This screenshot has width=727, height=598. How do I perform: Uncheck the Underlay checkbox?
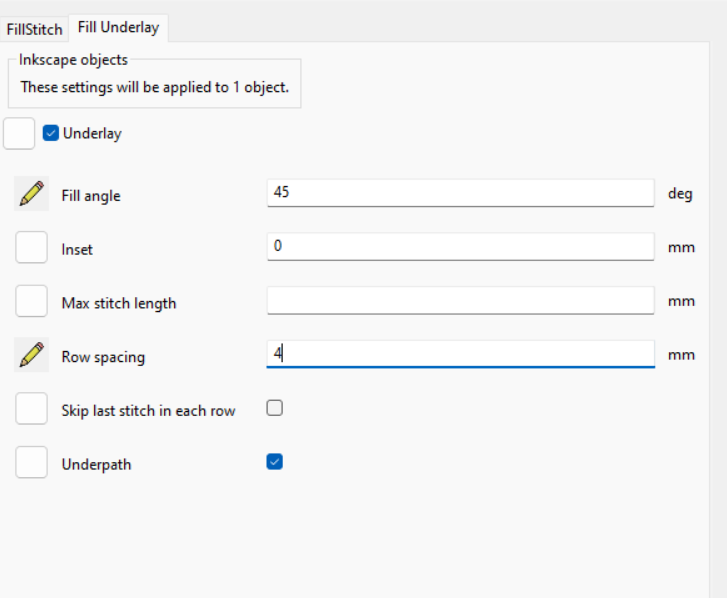point(51,133)
